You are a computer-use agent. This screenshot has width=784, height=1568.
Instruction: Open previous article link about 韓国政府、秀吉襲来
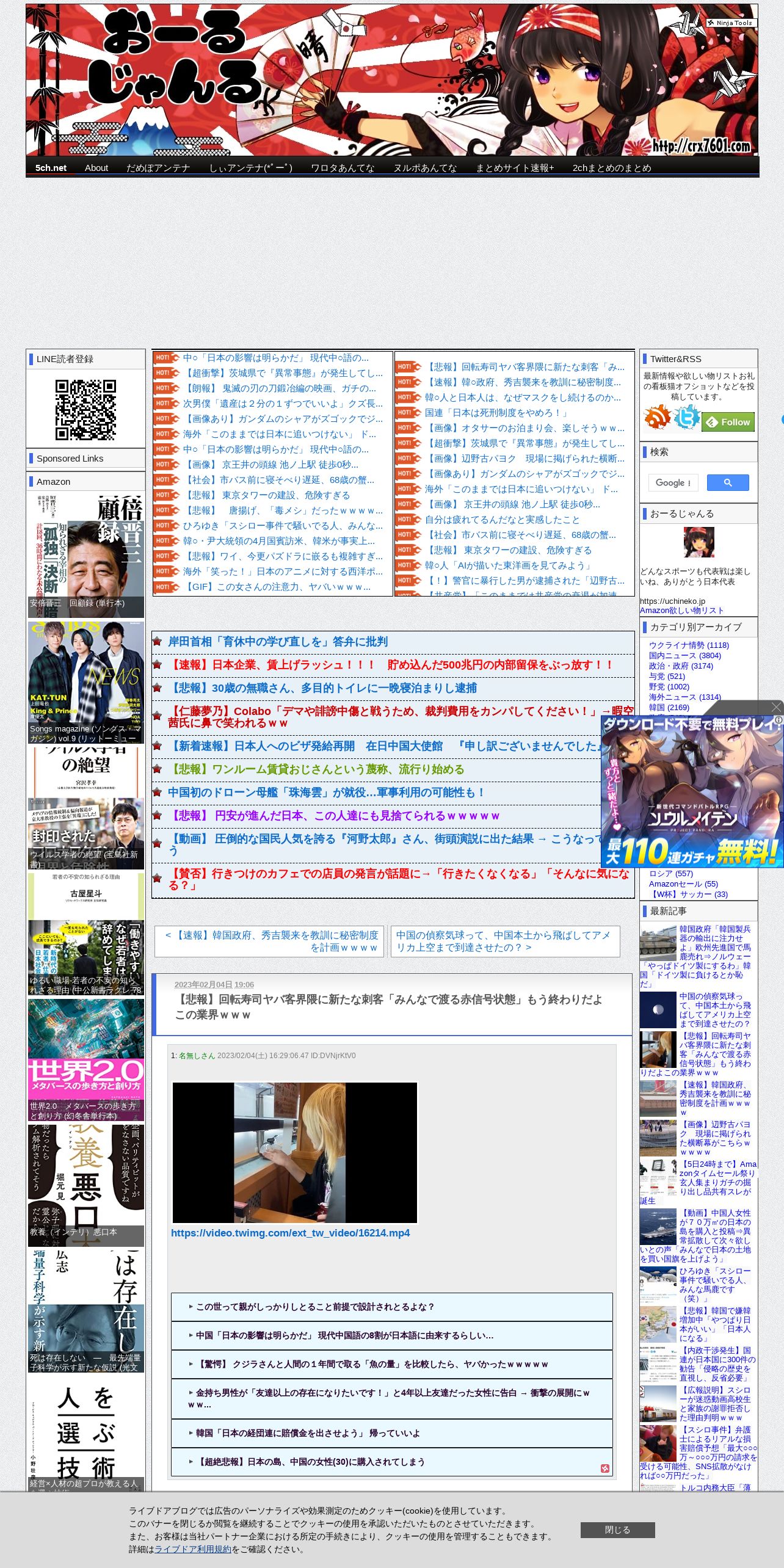click(x=269, y=941)
